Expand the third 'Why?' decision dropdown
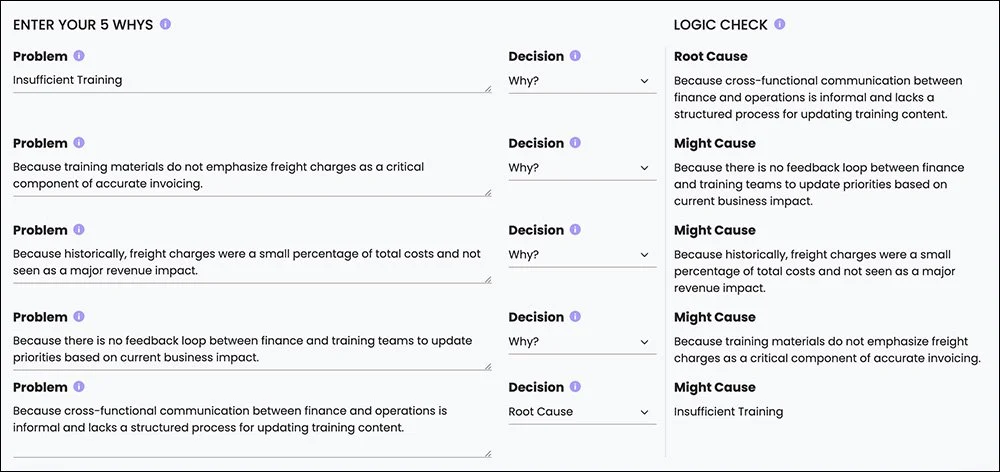The height and width of the screenshot is (472, 1000). 580,255
